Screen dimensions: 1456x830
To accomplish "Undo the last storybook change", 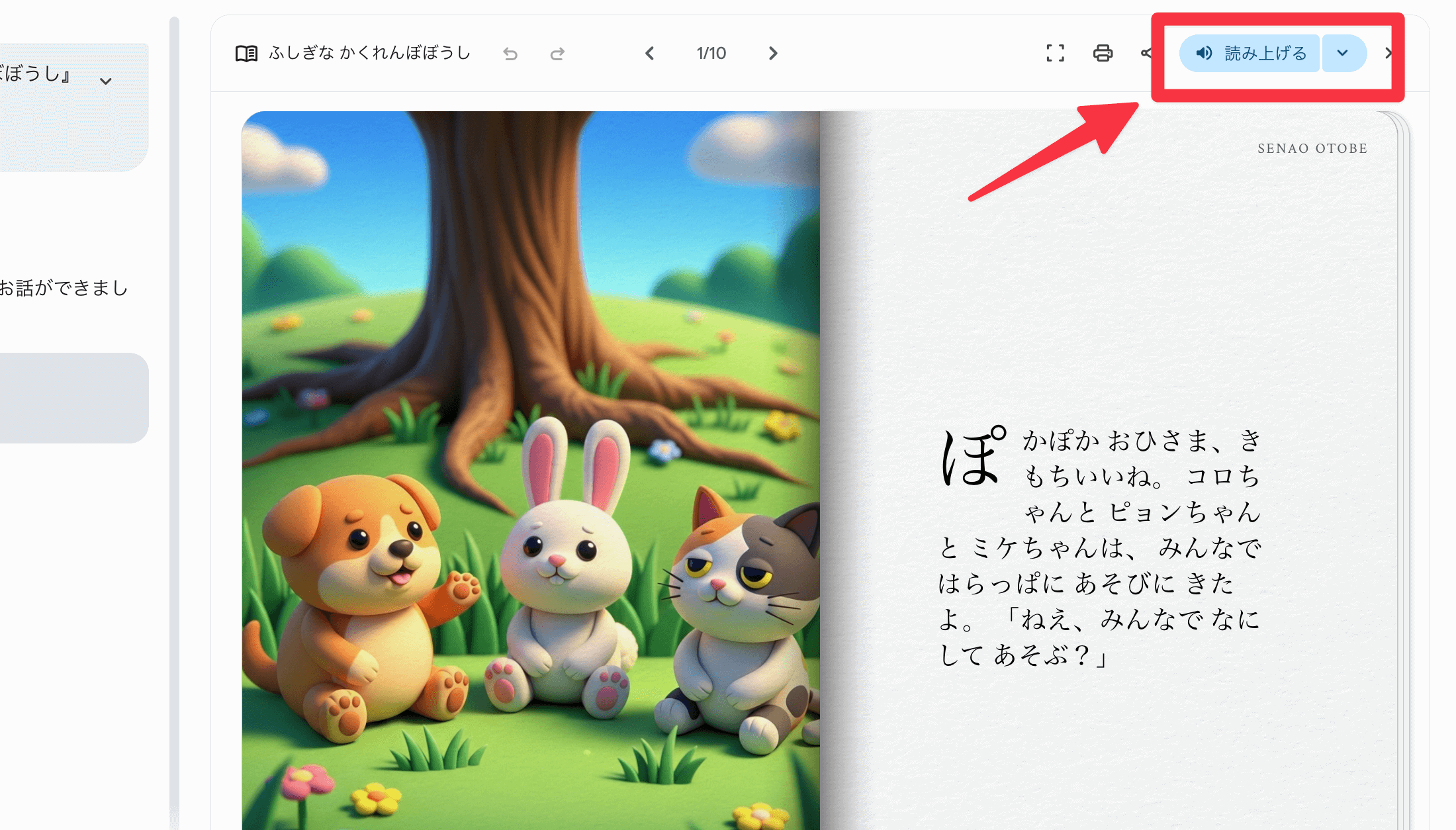I will pyautogui.click(x=510, y=54).
